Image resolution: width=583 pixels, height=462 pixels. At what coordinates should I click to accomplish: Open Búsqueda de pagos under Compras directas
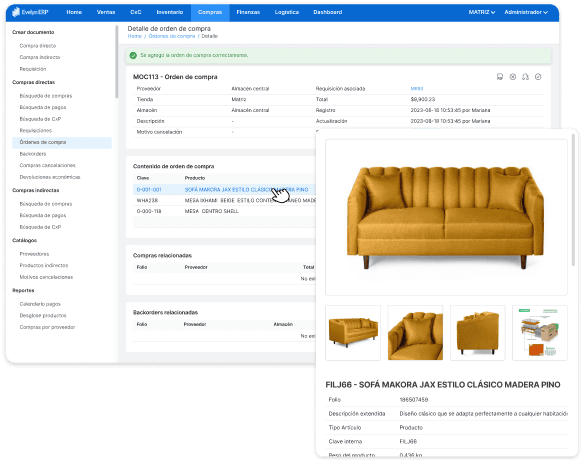43,107
